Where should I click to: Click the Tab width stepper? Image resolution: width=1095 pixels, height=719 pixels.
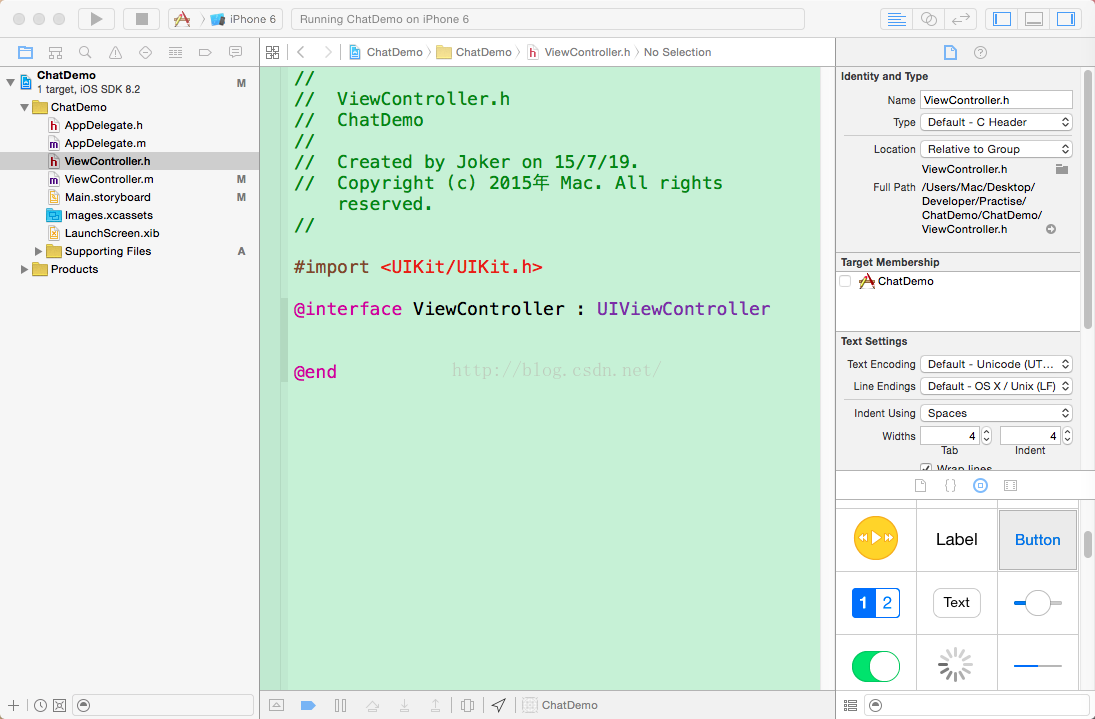(x=986, y=436)
